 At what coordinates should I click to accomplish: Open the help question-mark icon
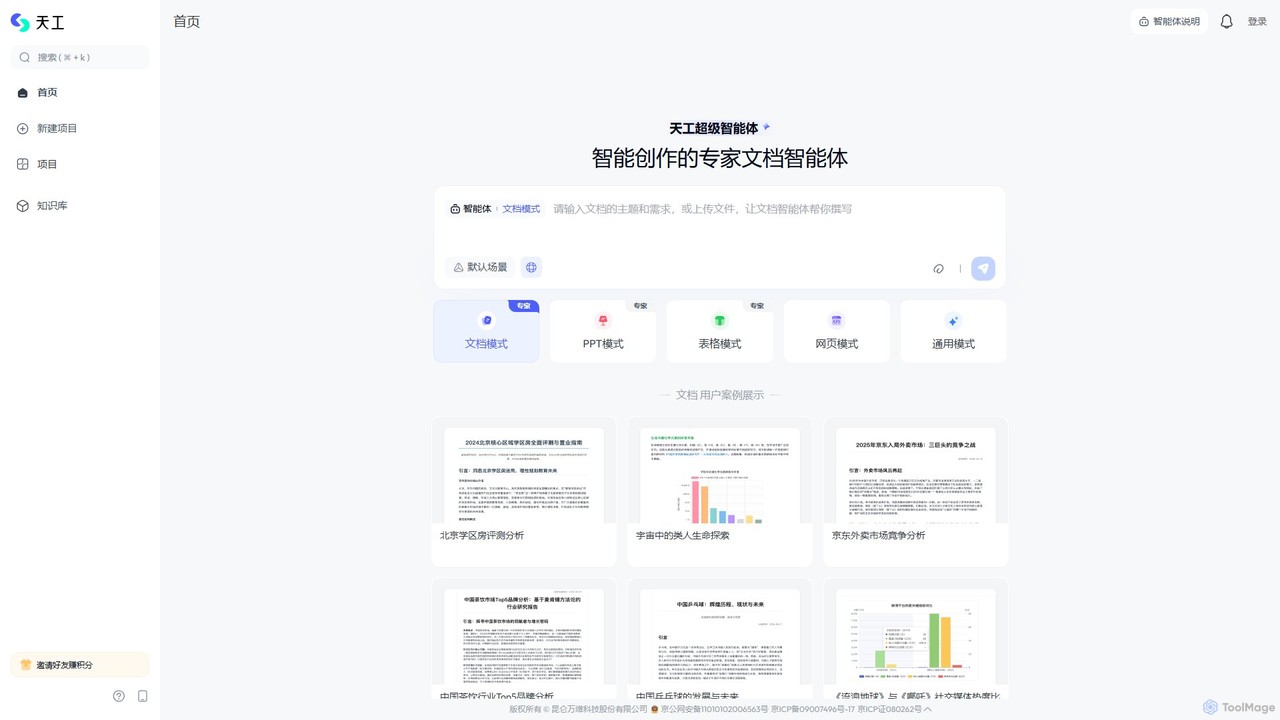point(119,696)
